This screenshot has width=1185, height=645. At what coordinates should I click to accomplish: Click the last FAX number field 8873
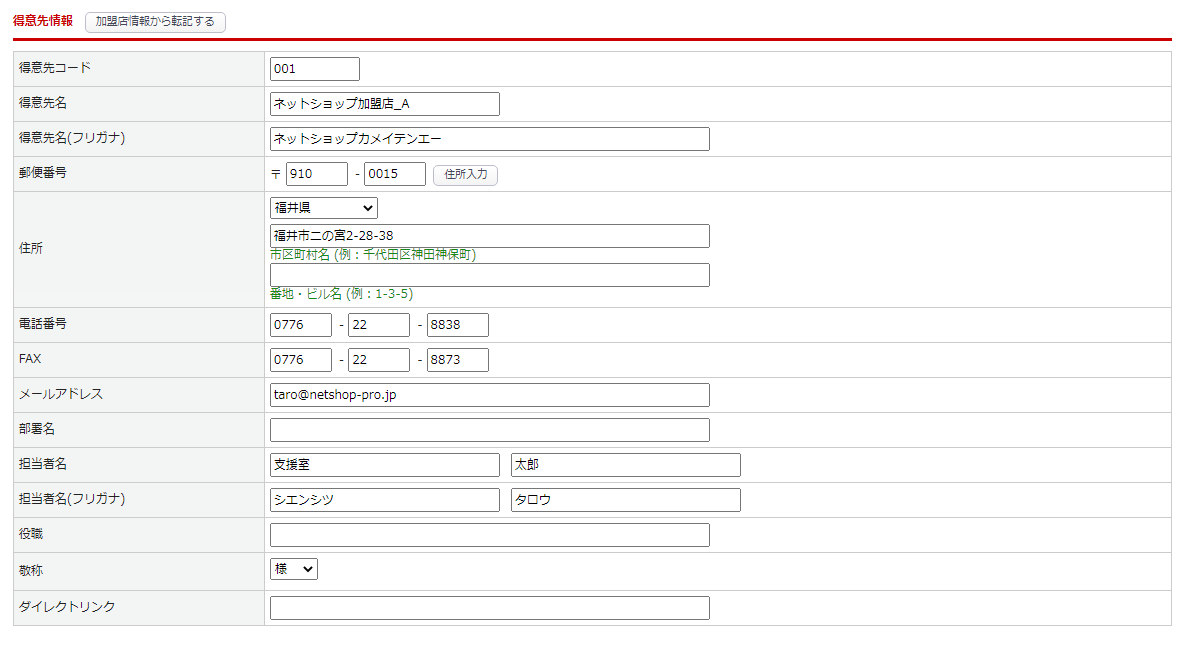click(x=457, y=360)
